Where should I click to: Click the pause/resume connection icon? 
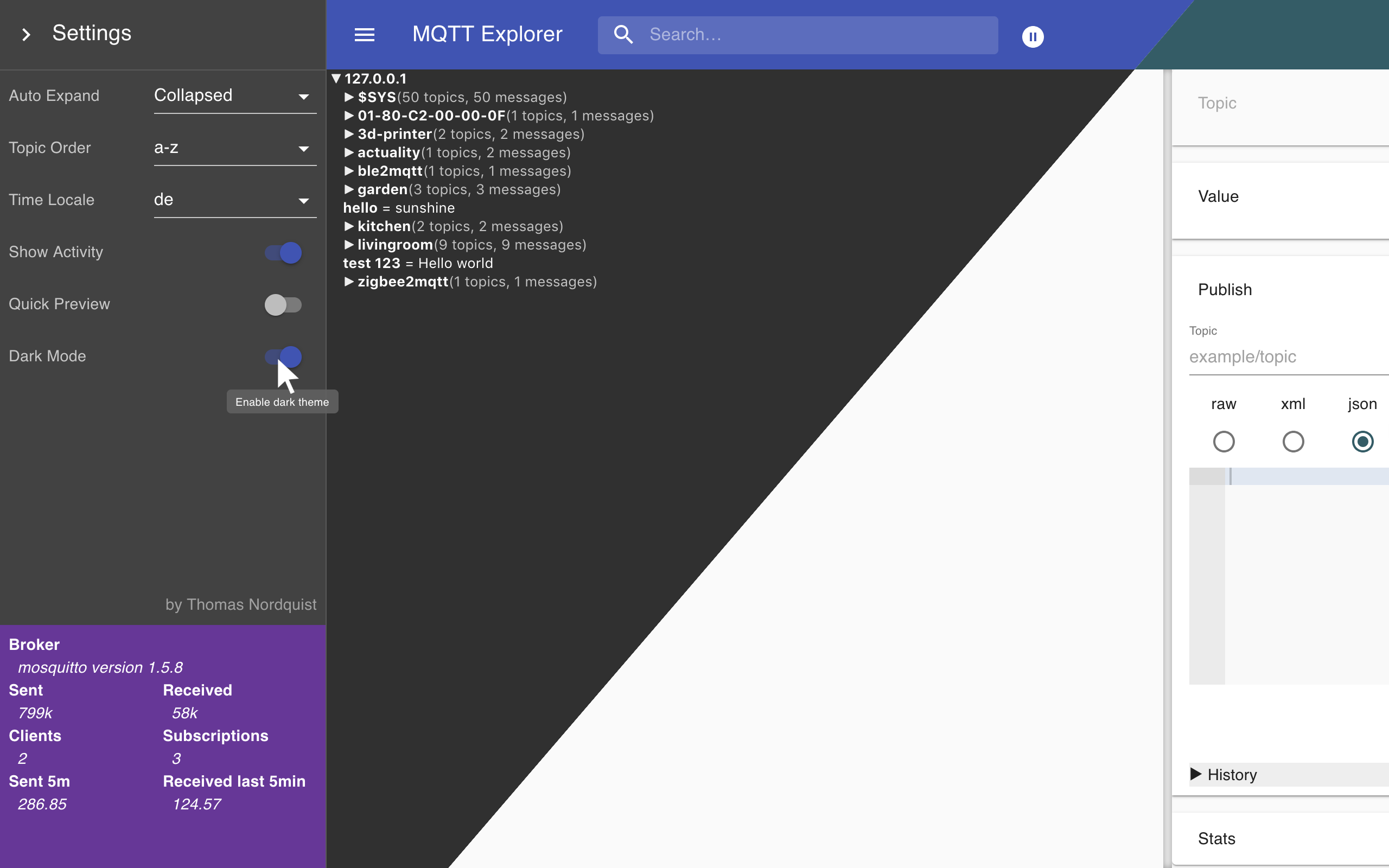pos(1032,35)
